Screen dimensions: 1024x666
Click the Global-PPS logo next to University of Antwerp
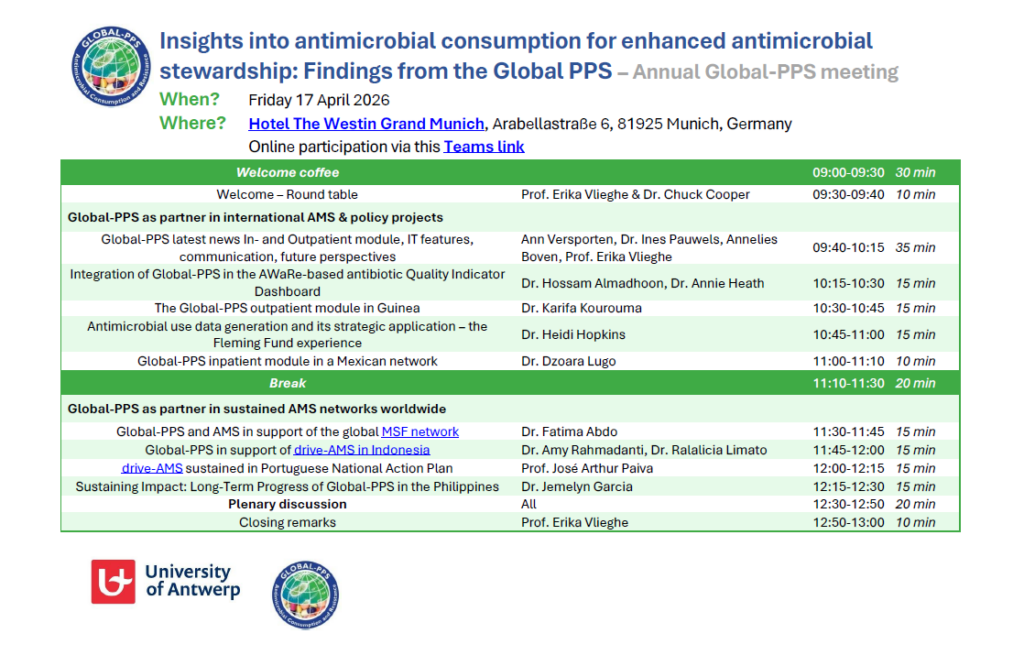click(x=305, y=595)
